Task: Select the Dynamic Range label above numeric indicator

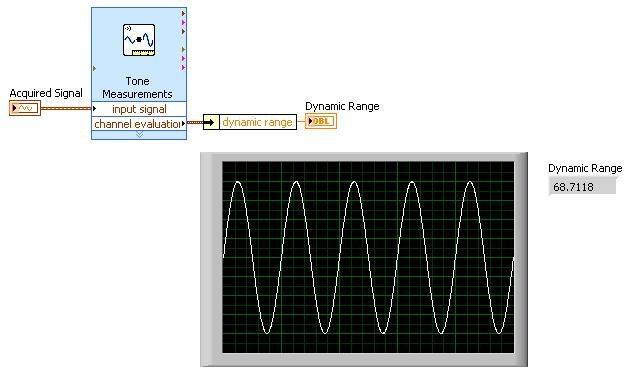Action: click(585, 168)
